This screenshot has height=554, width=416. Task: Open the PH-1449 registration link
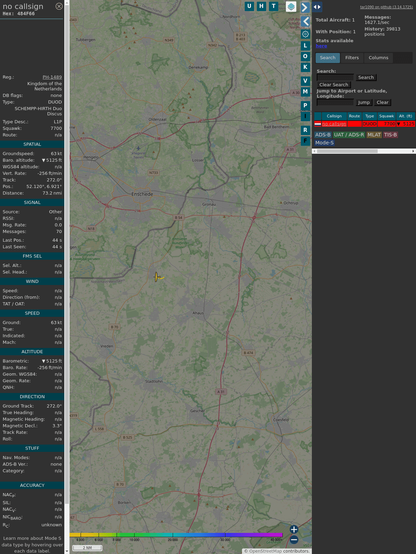pyautogui.click(x=52, y=77)
